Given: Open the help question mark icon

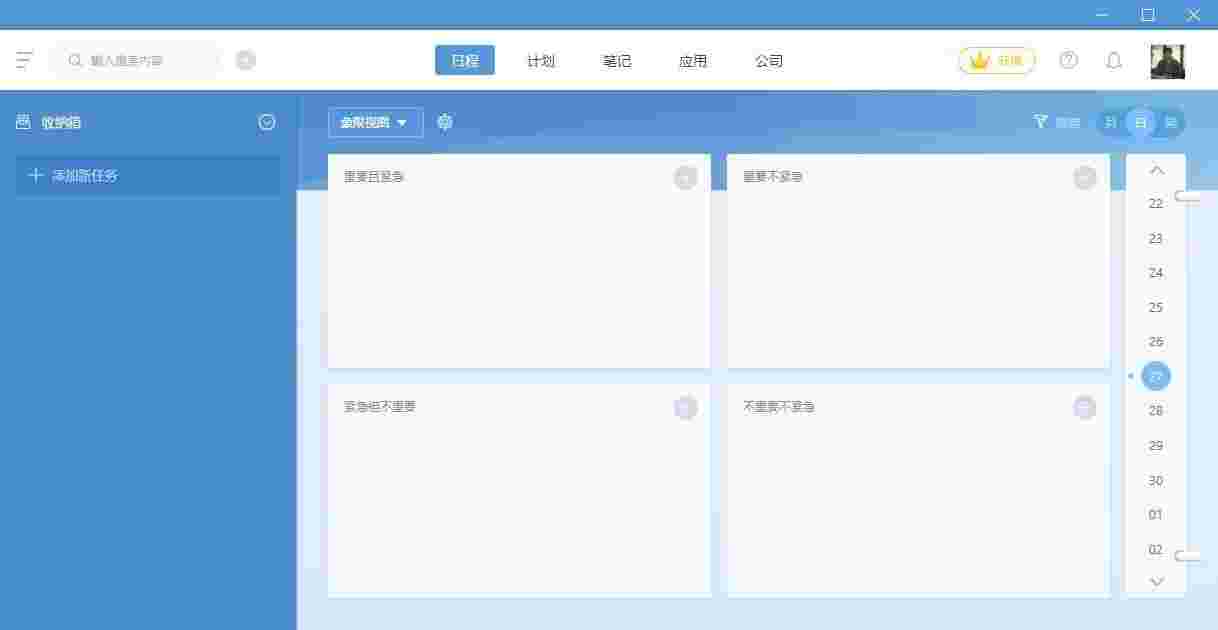Looking at the screenshot, I should pos(1068,60).
